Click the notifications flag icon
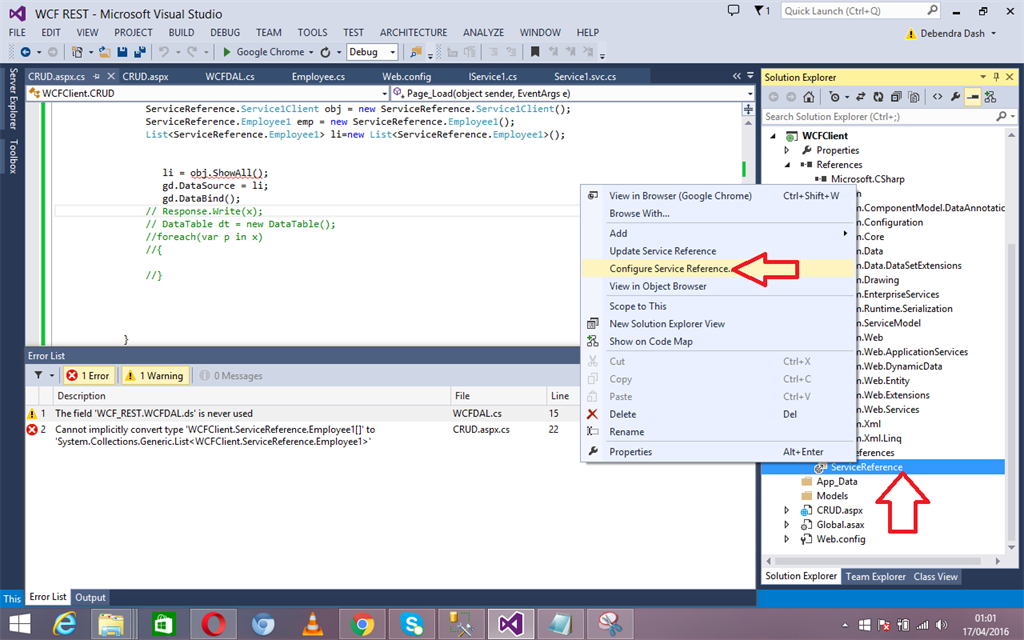 click(761, 12)
